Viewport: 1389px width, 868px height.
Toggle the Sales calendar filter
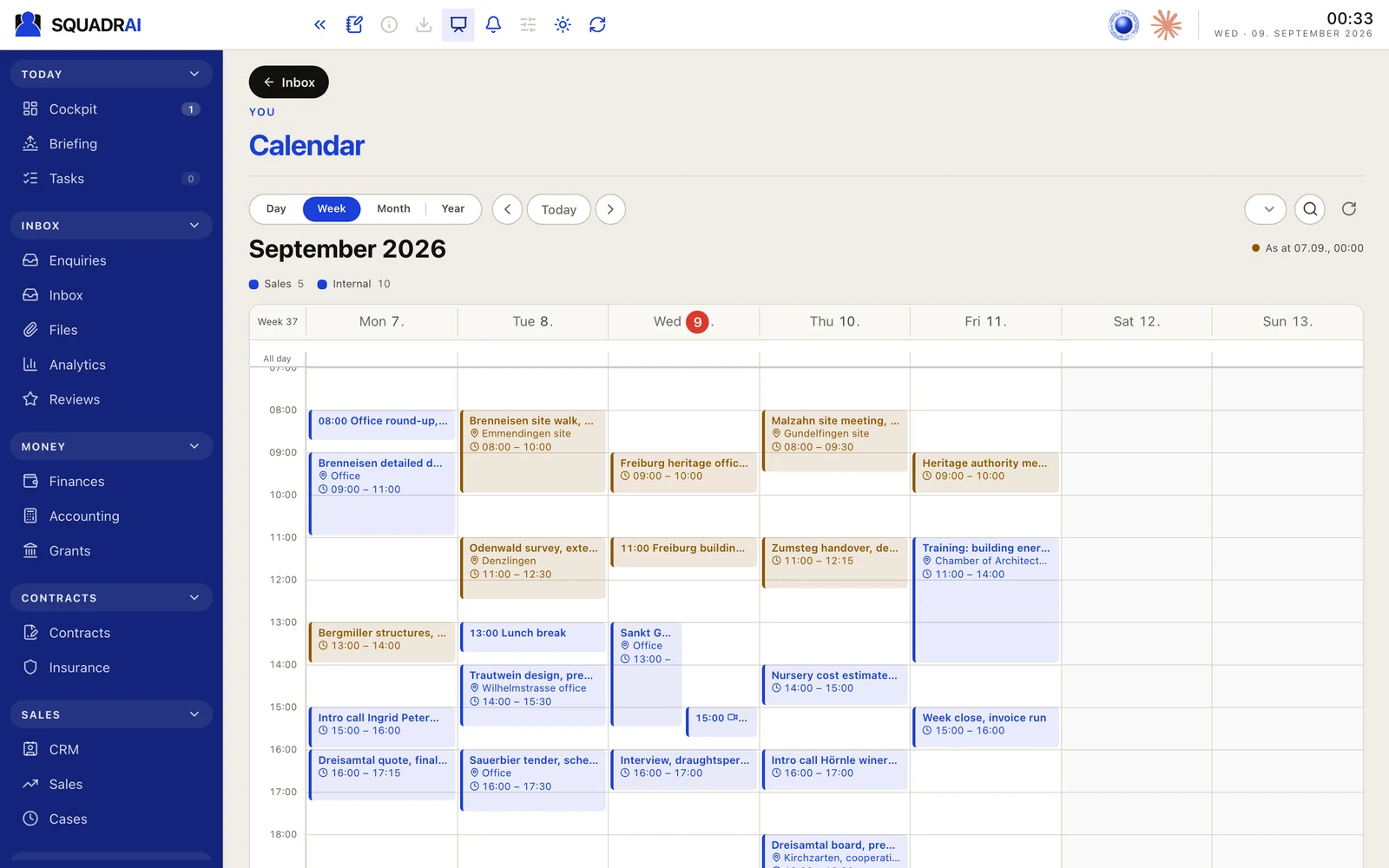click(x=276, y=284)
